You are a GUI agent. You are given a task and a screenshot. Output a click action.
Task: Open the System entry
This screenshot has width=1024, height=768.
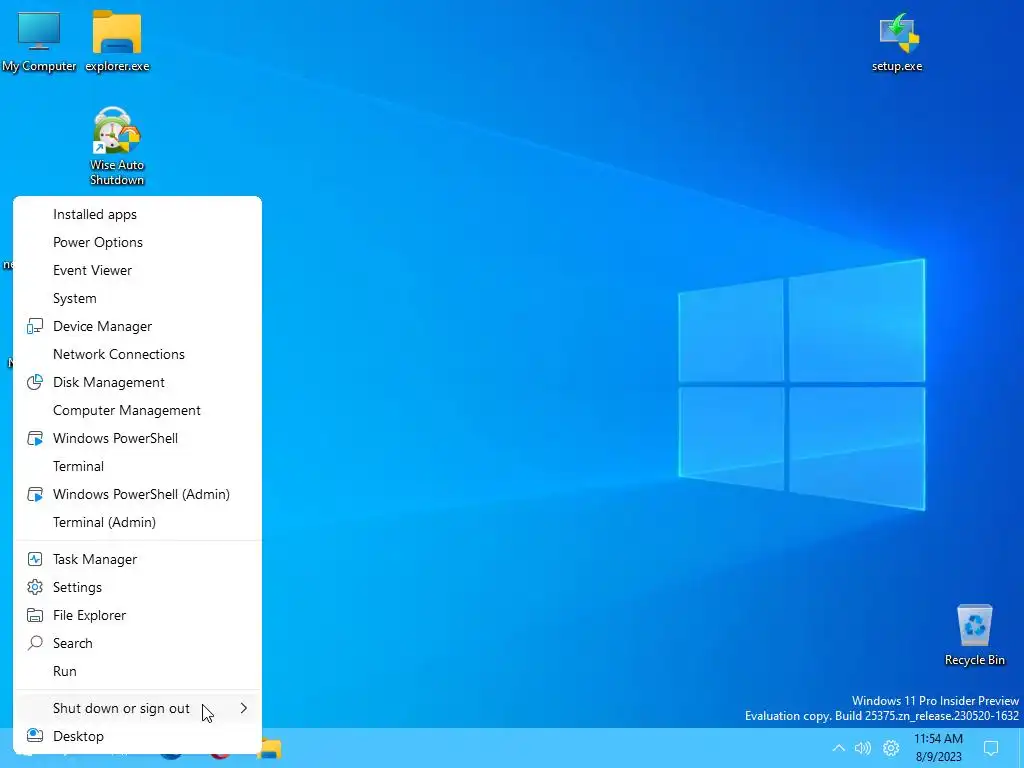pyautogui.click(x=137, y=298)
